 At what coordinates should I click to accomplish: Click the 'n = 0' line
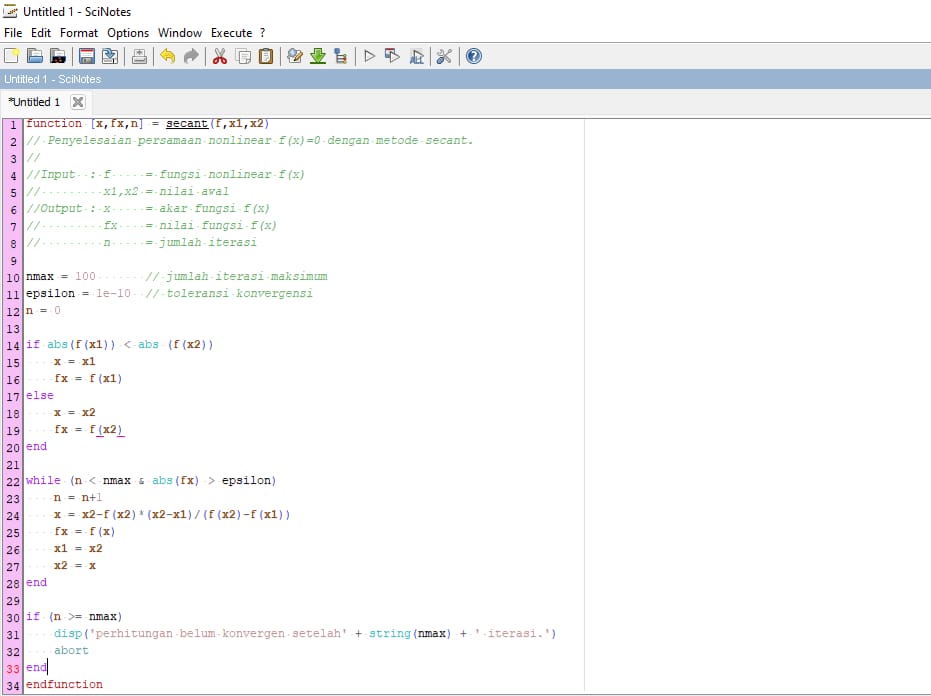pyautogui.click(x=43, y=310)
